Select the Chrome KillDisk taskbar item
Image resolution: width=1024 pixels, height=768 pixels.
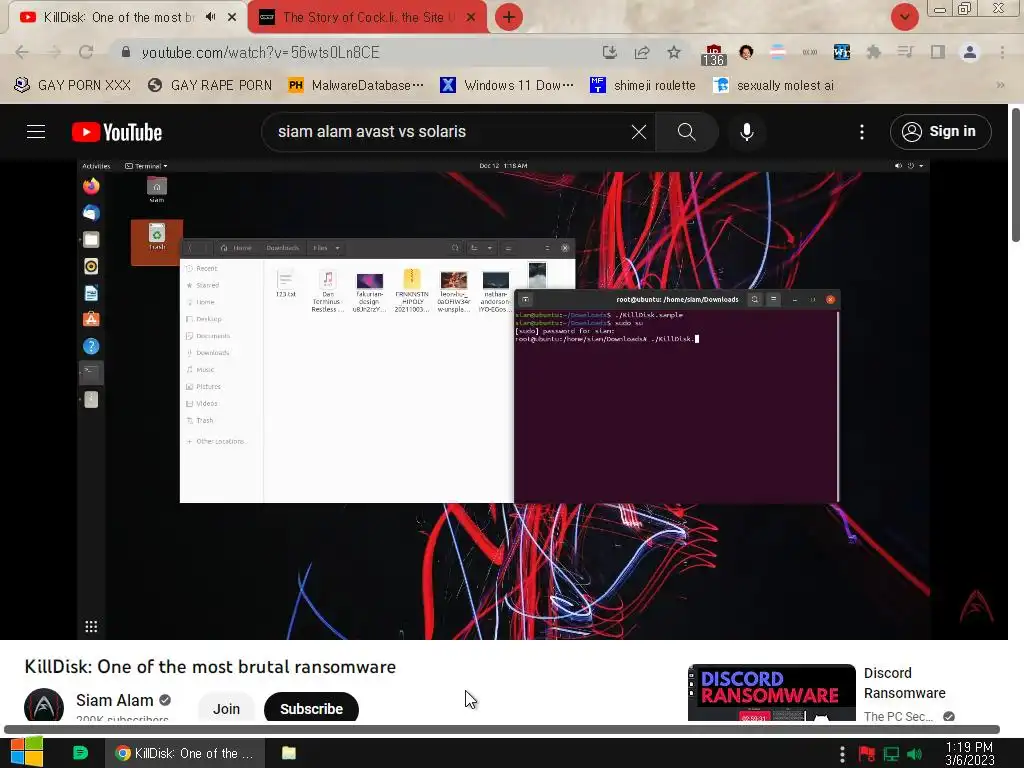coord(185,753)
